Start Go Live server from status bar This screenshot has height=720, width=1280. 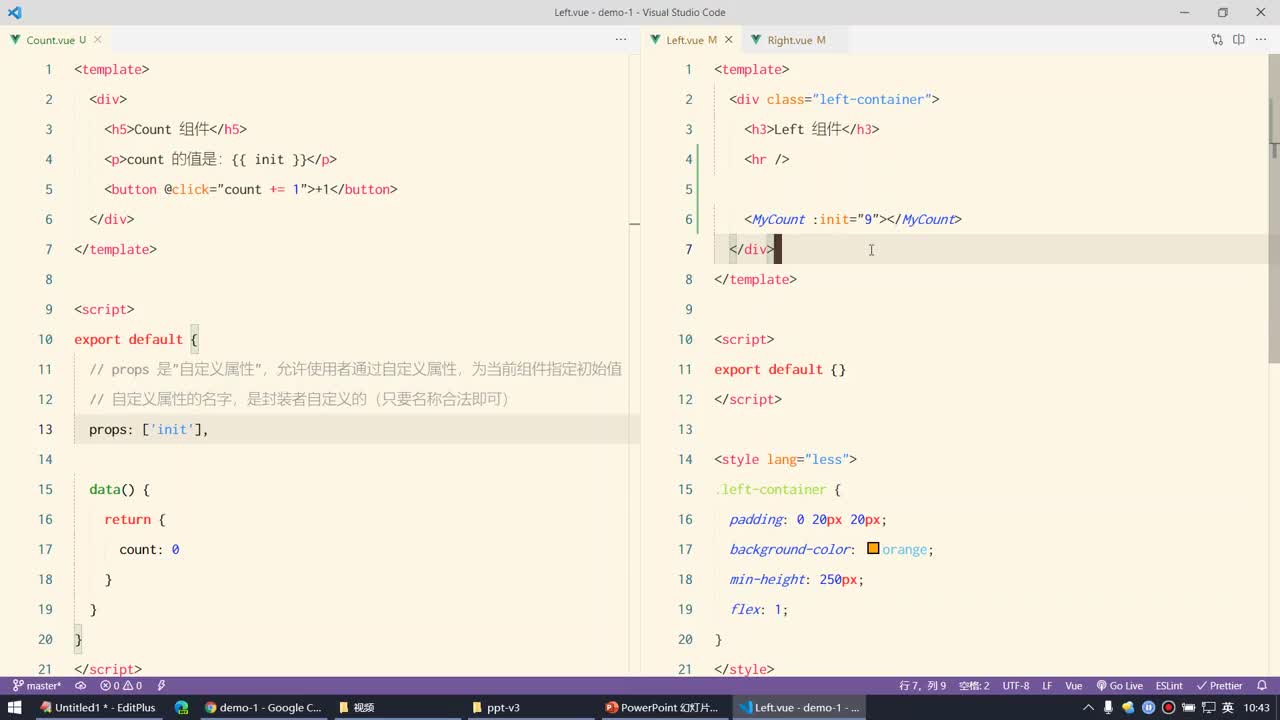pos(1119,686)
